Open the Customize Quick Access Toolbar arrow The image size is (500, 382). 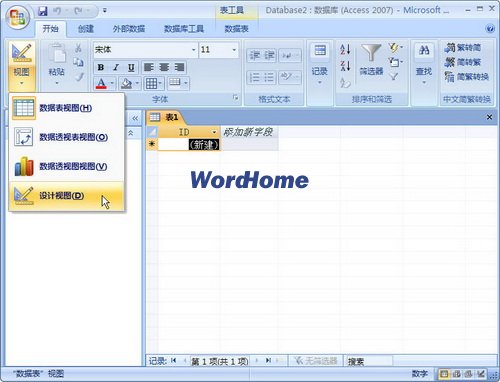105,11
